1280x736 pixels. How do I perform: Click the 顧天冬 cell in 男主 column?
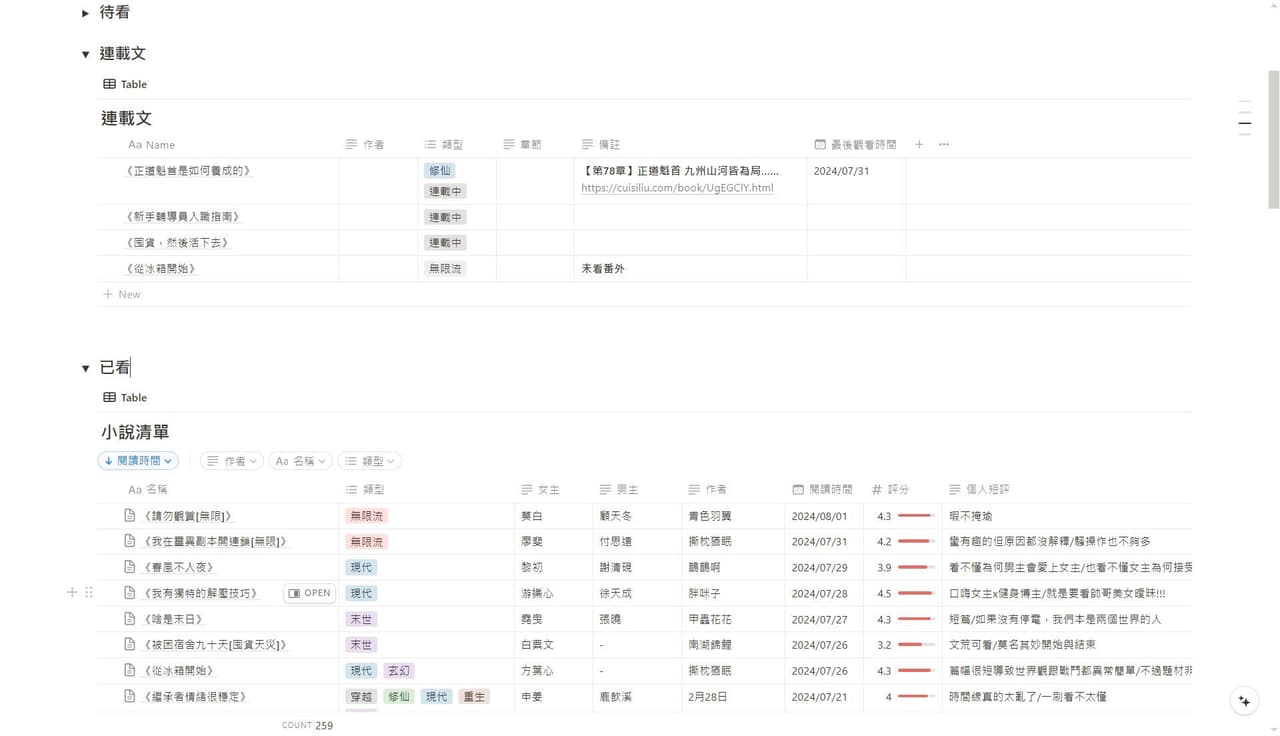coord(637,516)
